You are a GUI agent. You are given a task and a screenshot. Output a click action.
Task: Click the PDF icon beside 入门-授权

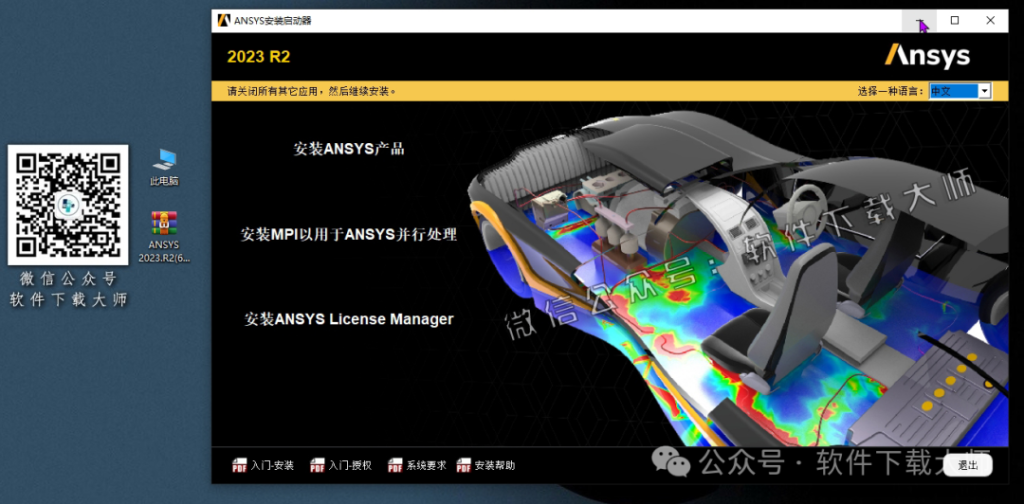tap(317, 465)
